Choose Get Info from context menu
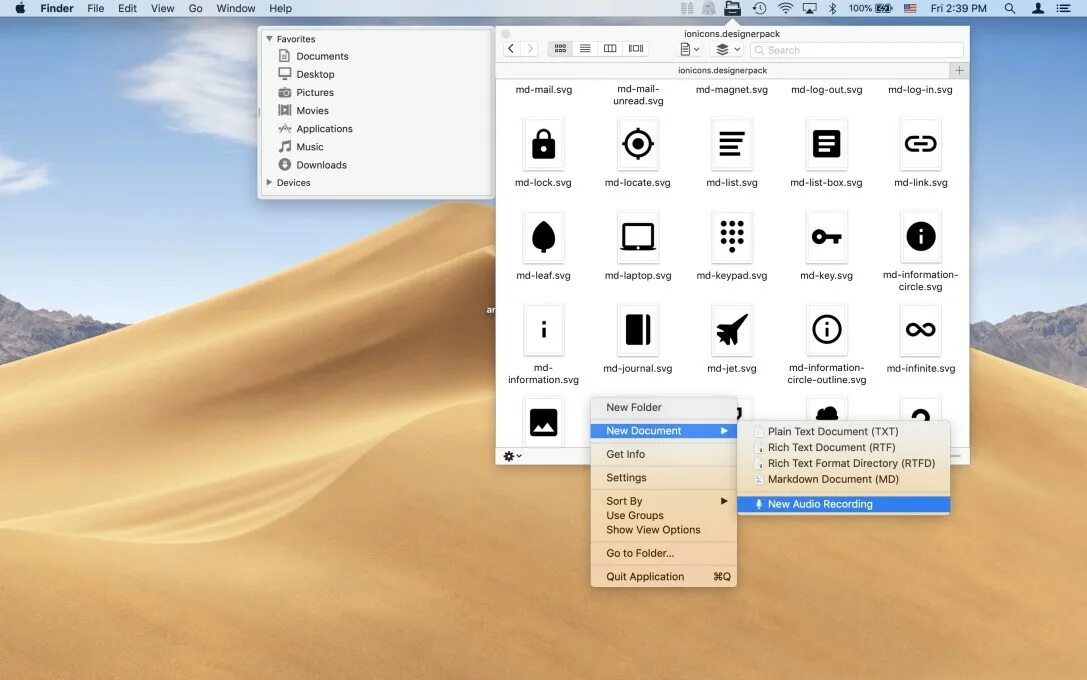Screen dimensions: 1087x680 pos(663,454)
